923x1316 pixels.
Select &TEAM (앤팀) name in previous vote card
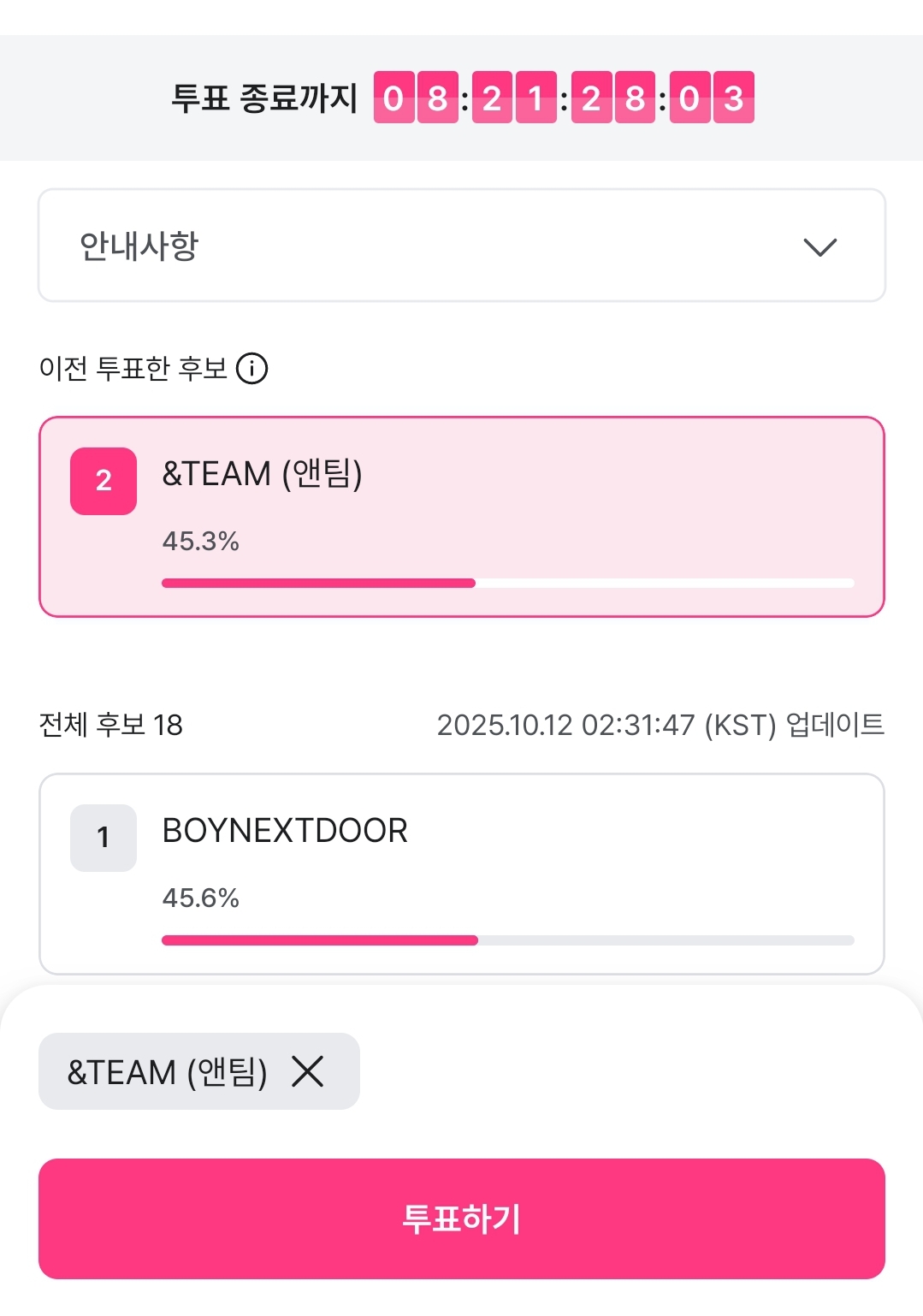point(263,473)
